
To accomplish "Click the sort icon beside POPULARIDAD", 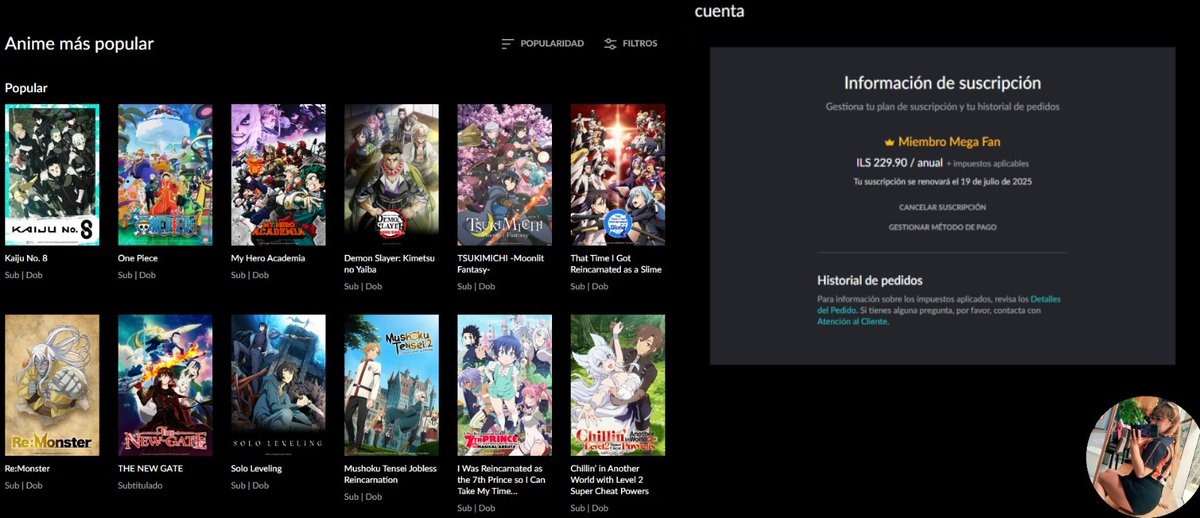I will [x=507, y=44].
